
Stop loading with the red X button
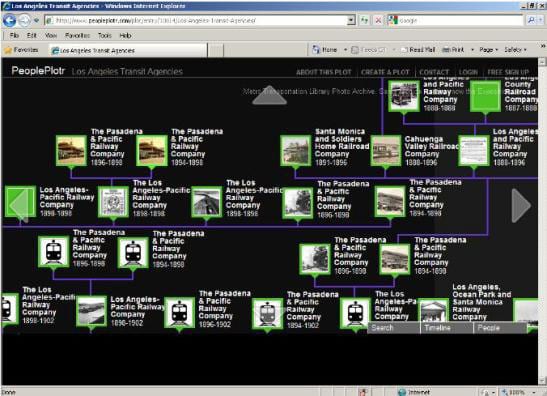pyautogui.click(x=378, y=21)
